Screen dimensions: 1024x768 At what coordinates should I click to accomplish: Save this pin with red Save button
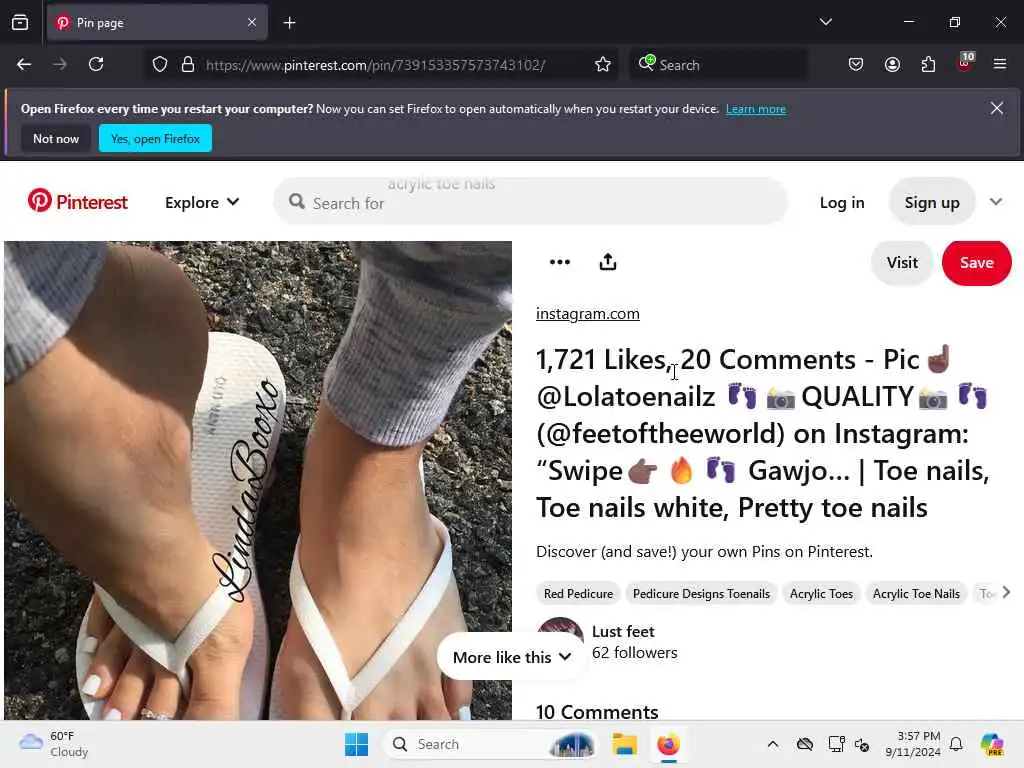(977, 263)
